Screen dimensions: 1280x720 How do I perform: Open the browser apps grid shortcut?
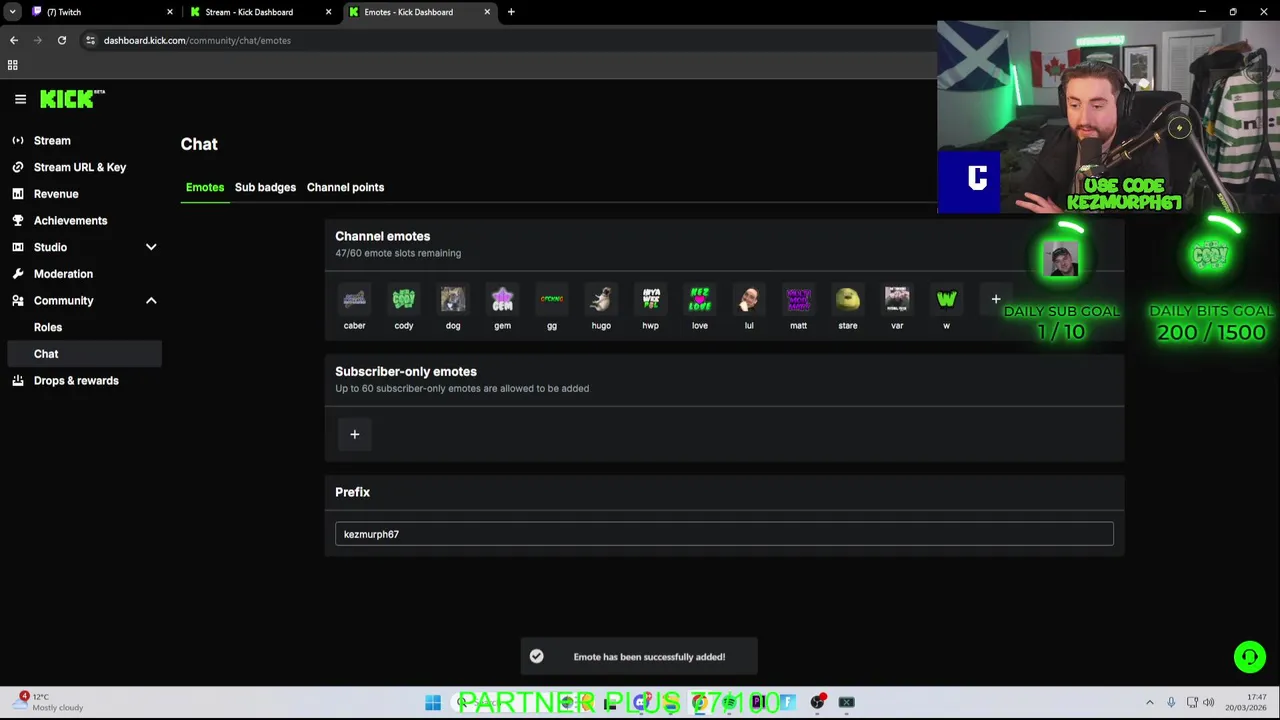(x=12, y=65)
